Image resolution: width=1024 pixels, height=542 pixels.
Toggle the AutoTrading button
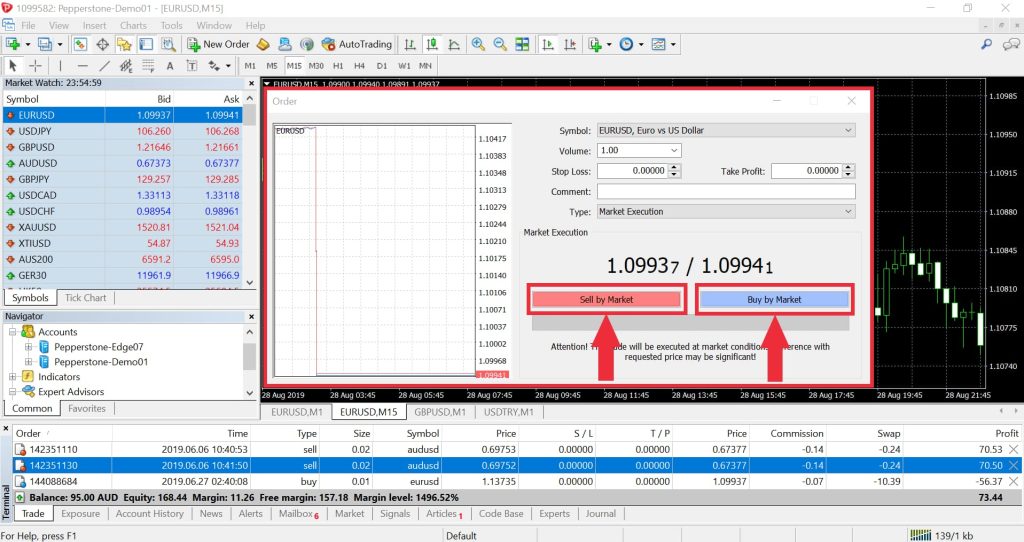pyautogui.click(x=357, y=44)
